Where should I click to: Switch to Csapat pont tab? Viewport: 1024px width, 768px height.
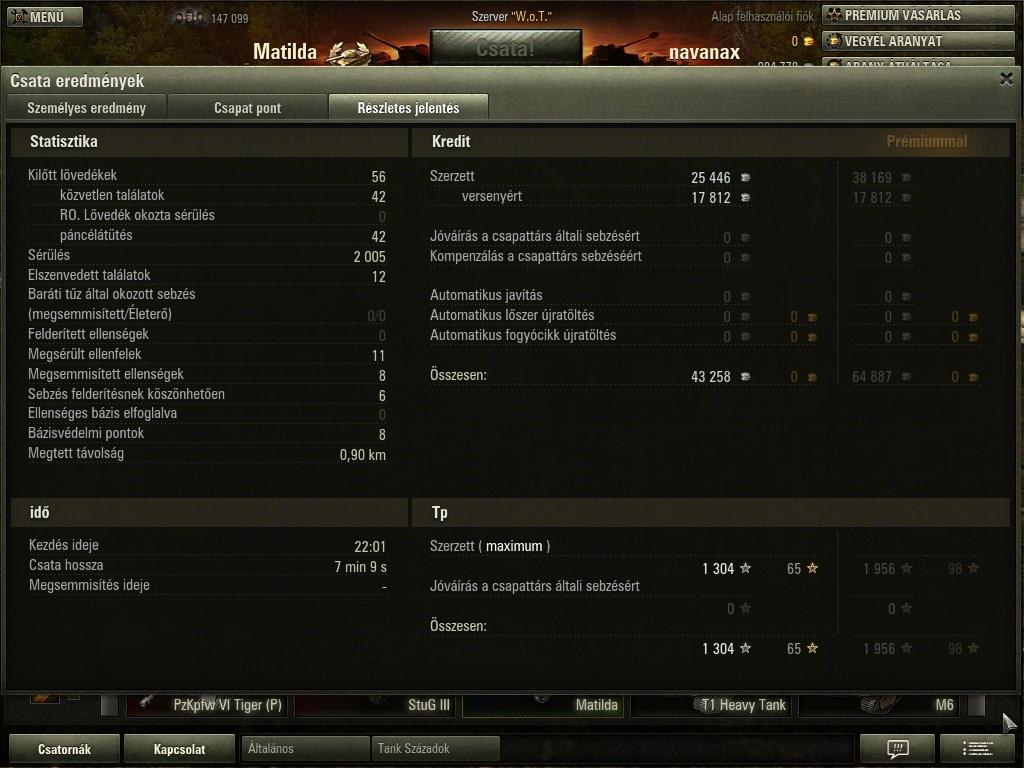248,108
